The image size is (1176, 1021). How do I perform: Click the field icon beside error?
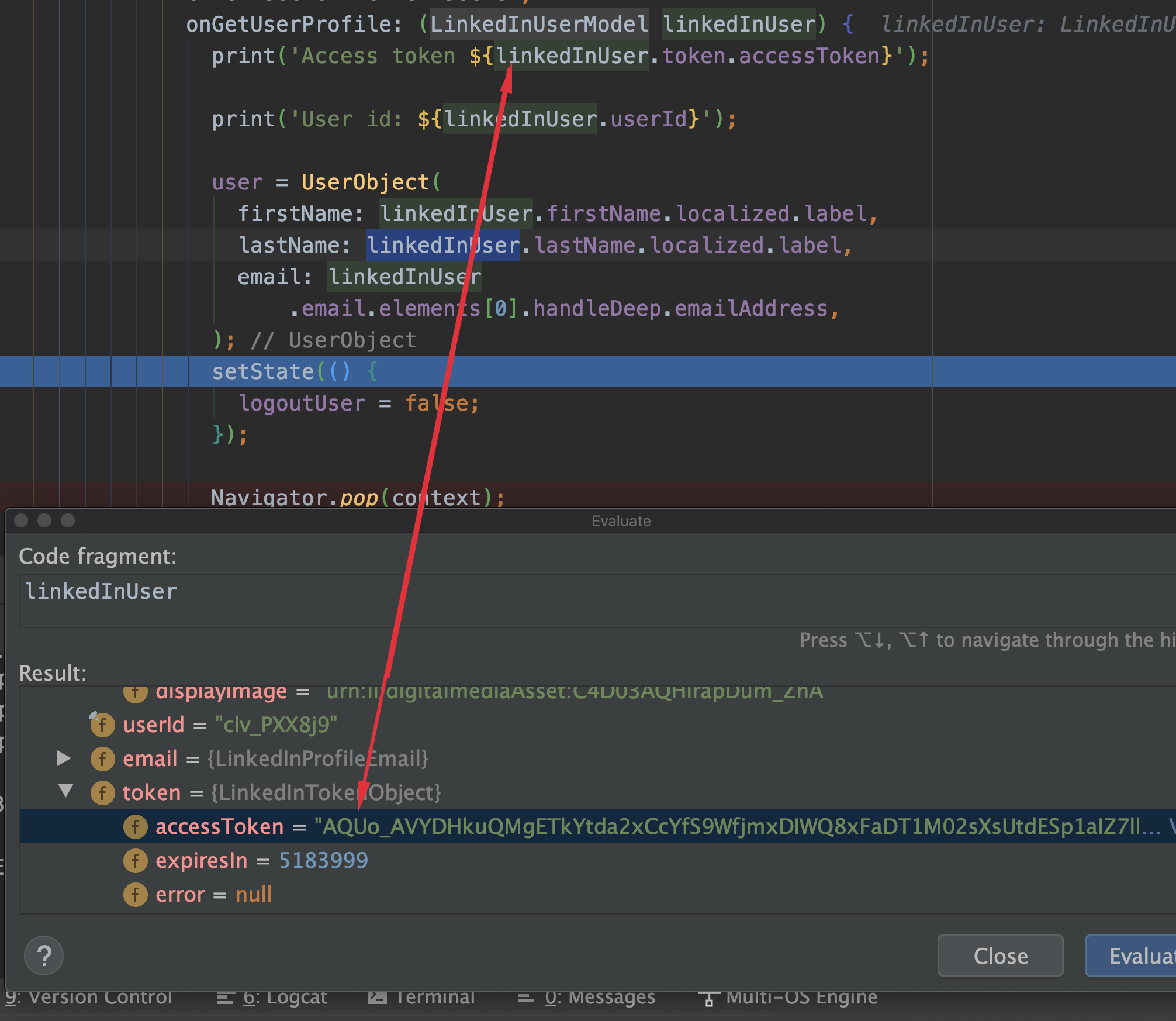(135, 895)
